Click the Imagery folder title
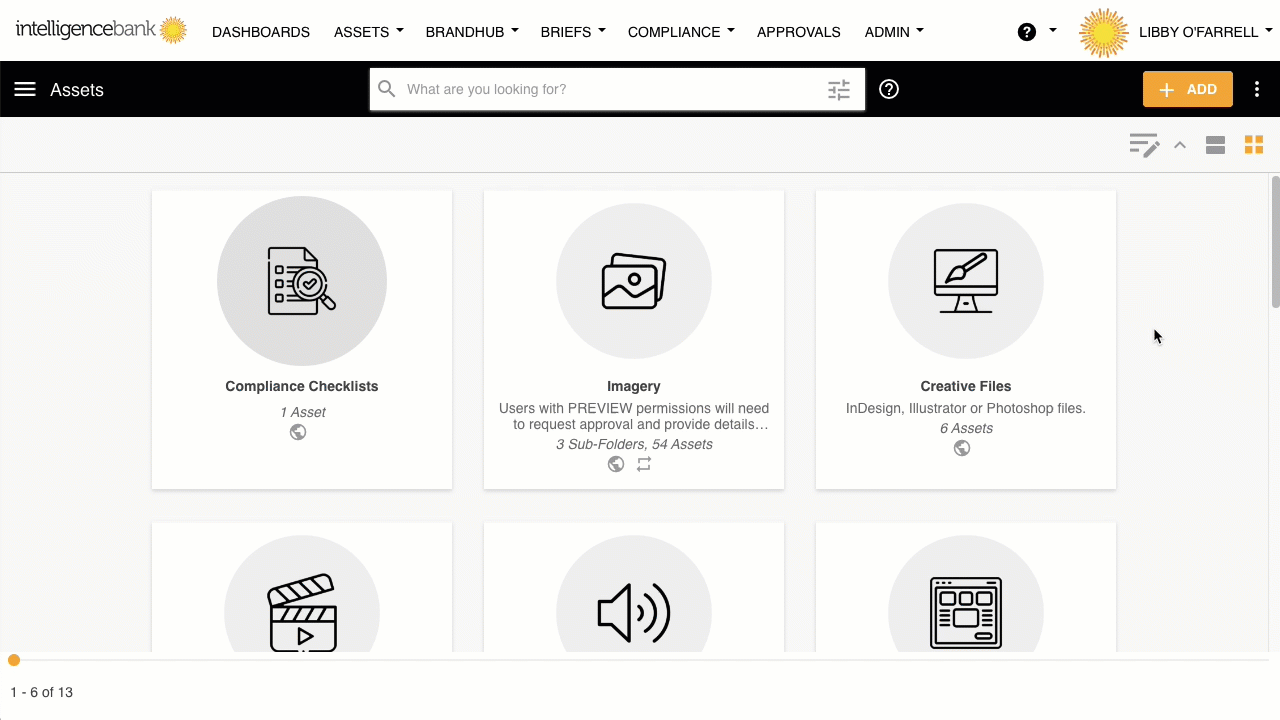The image size is (1280, 720). [634, 386]
